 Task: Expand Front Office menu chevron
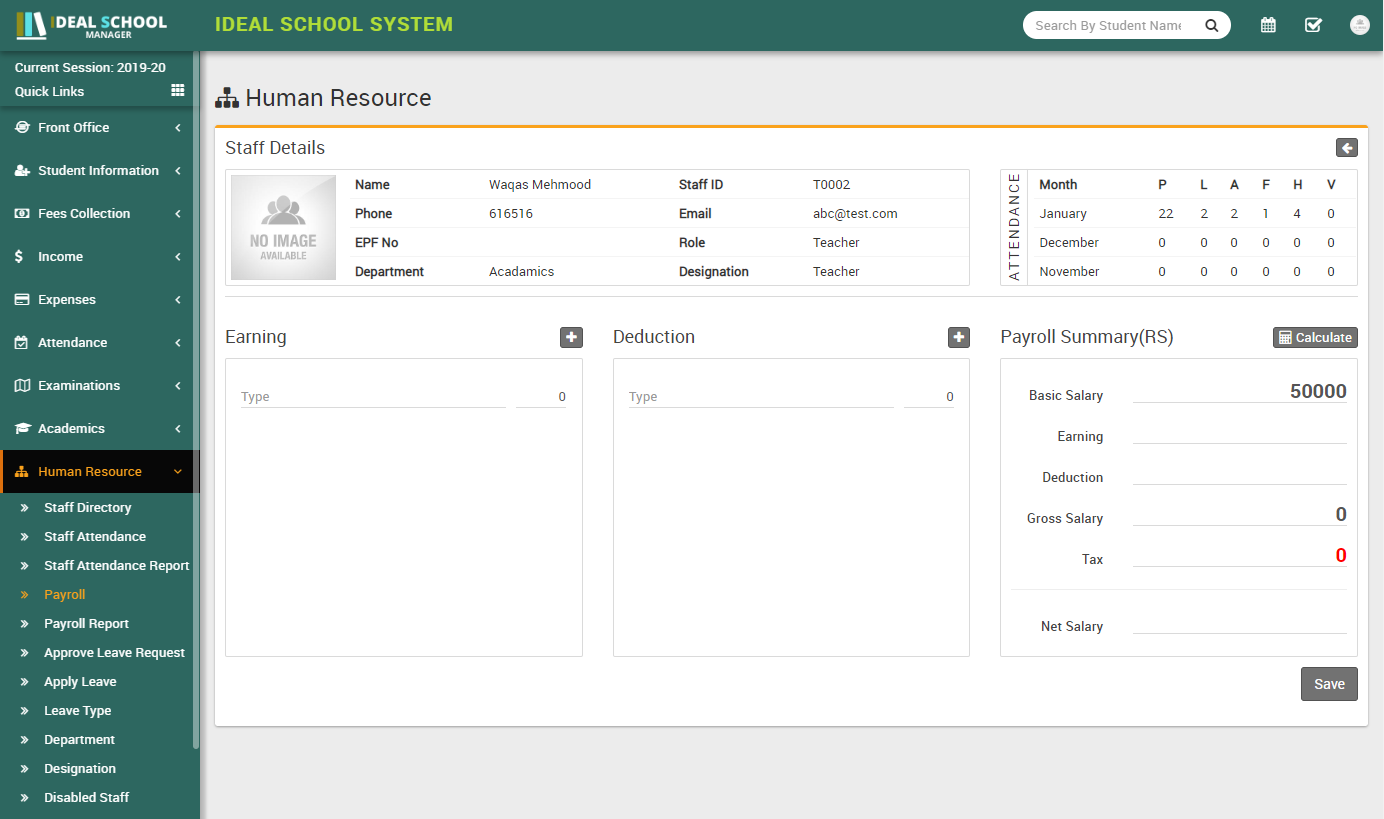click(x=178, y=128)
